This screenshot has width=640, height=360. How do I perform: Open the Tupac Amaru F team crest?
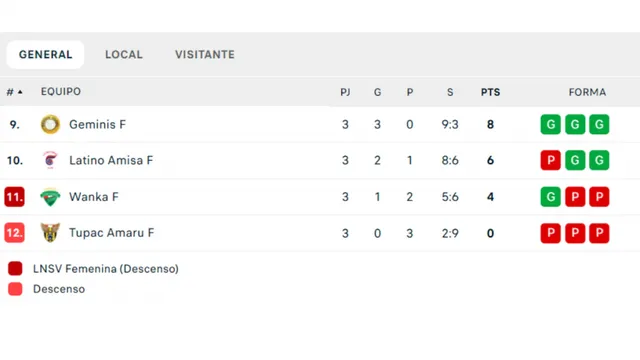tap(50, 233)
